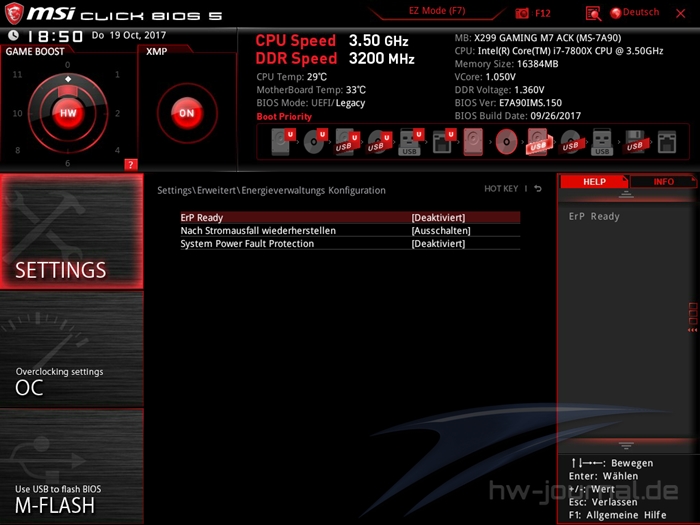
Task: Click the F1: Allgemeine Hilfe hint
Action: tap(617, 515)
